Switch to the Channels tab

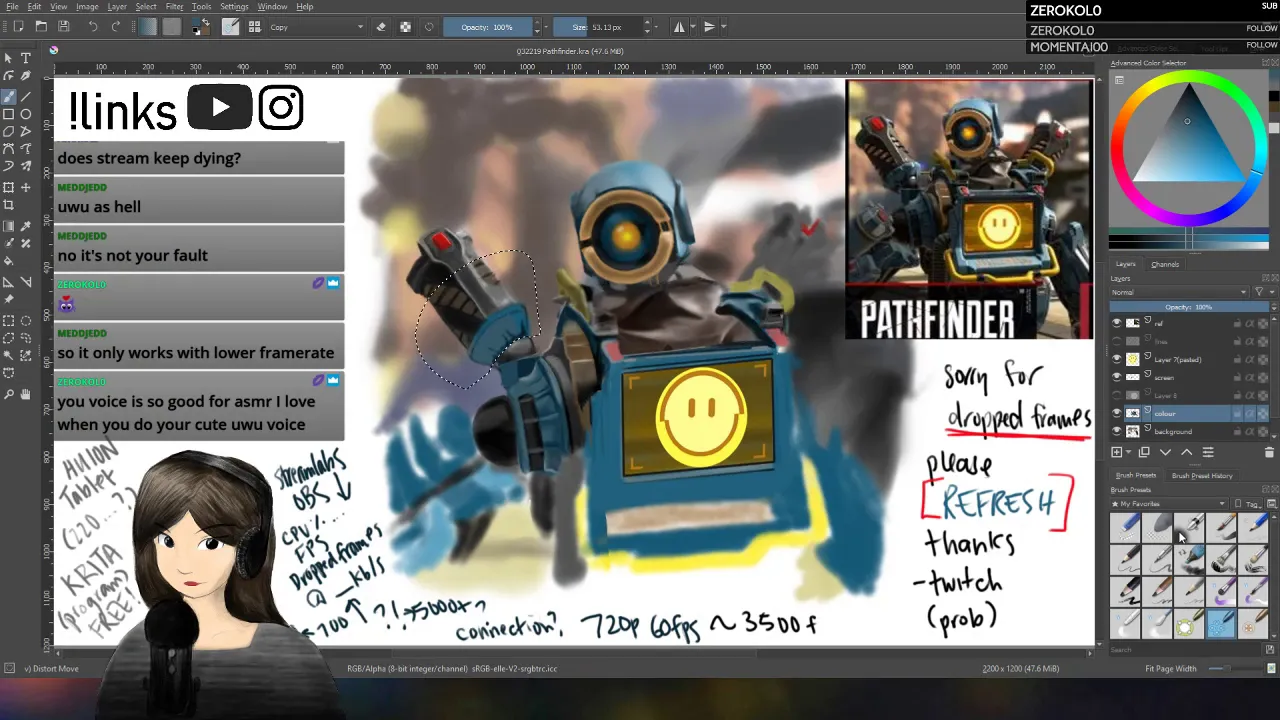[x=1165, y=264]
